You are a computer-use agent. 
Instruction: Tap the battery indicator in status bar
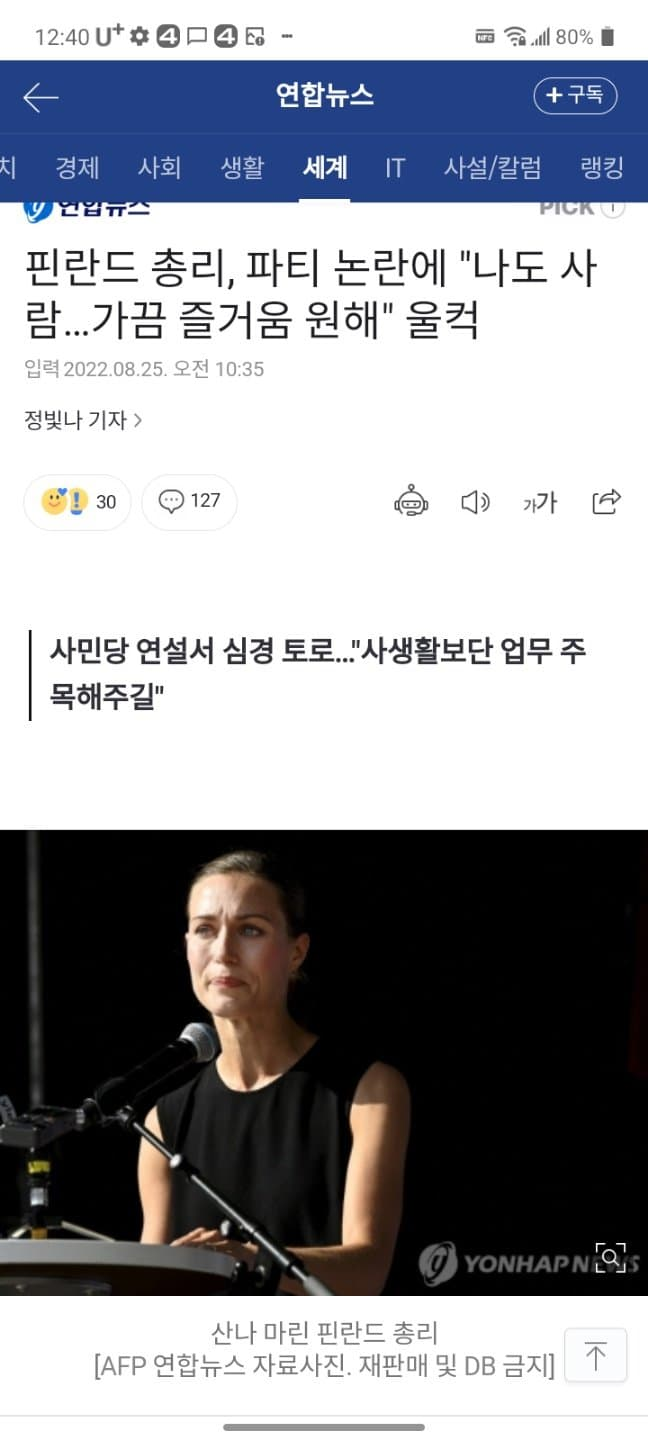coord(608,37)
